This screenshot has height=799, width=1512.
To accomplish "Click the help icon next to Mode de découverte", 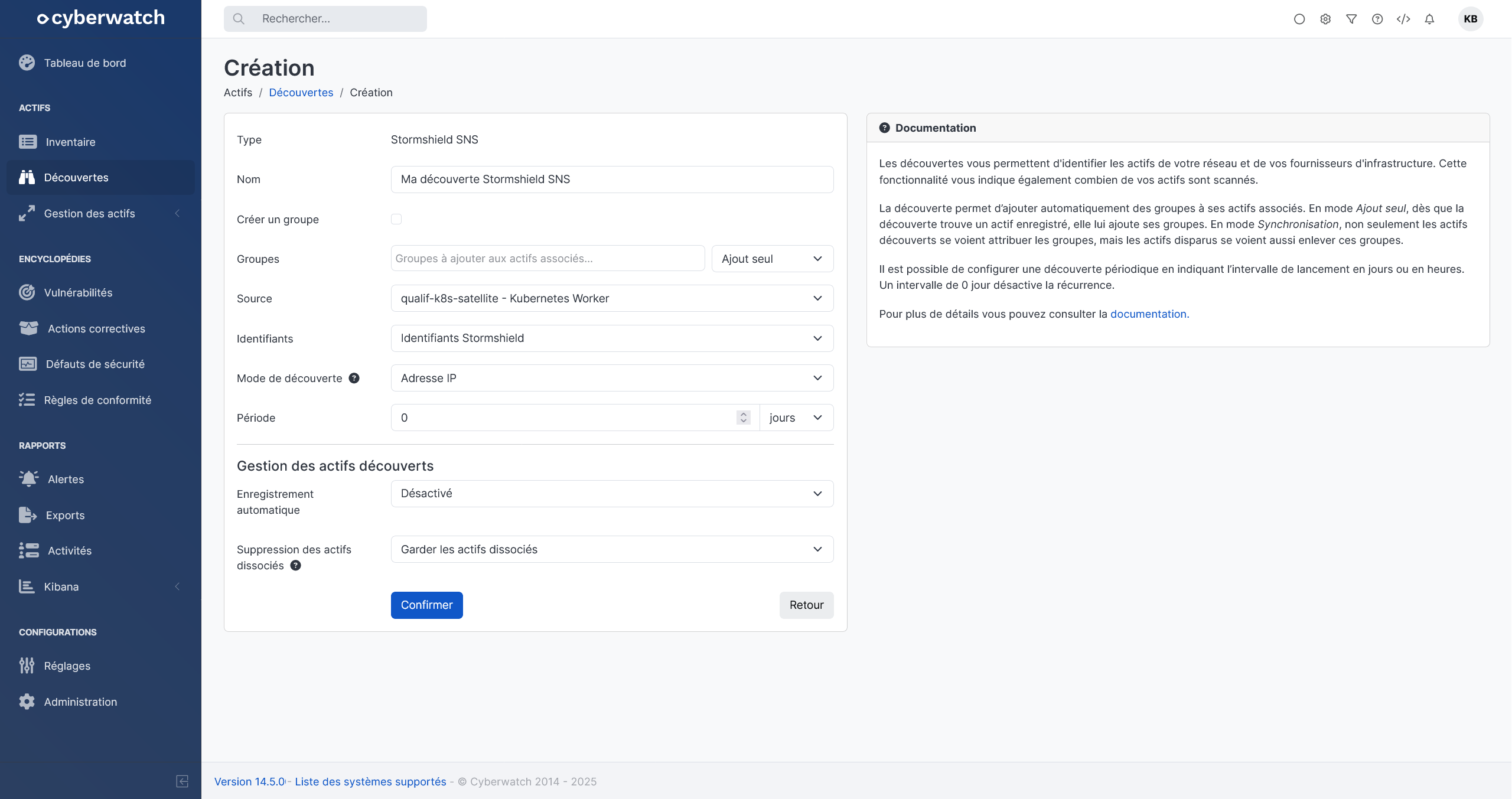I will pos(354,378).
